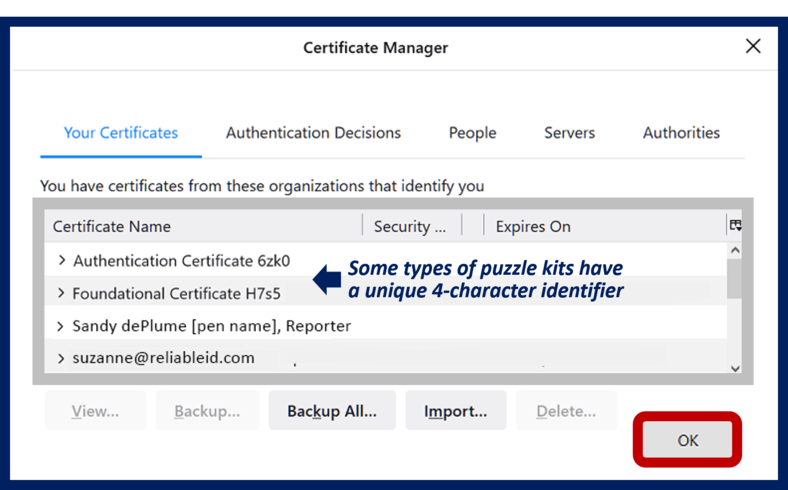Sort by Certificate Name column header
This screenshot has width=788, height=490.
point(200,227)
